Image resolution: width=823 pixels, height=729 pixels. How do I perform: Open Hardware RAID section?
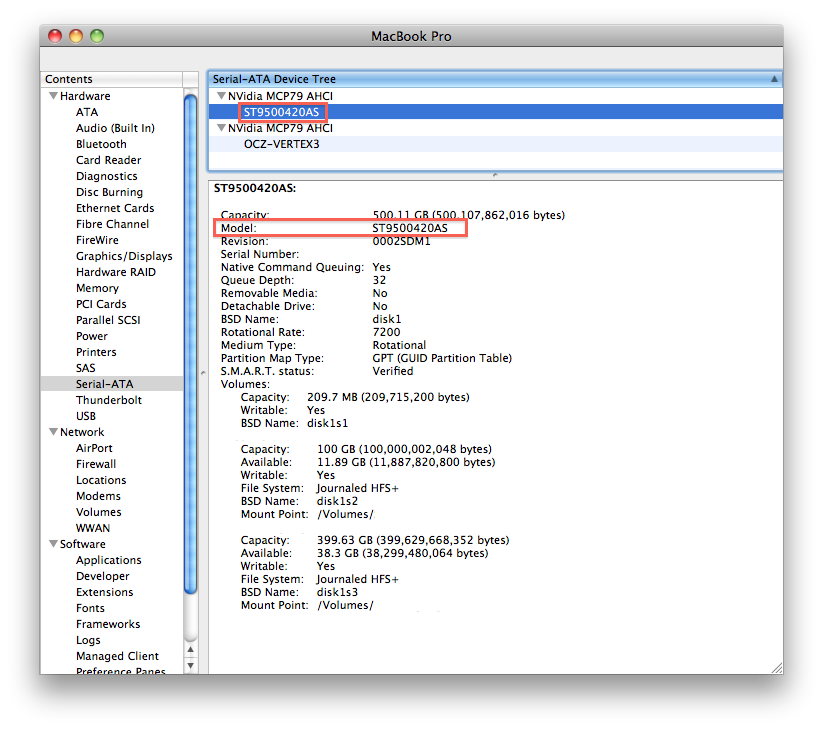tap(115, 272)
